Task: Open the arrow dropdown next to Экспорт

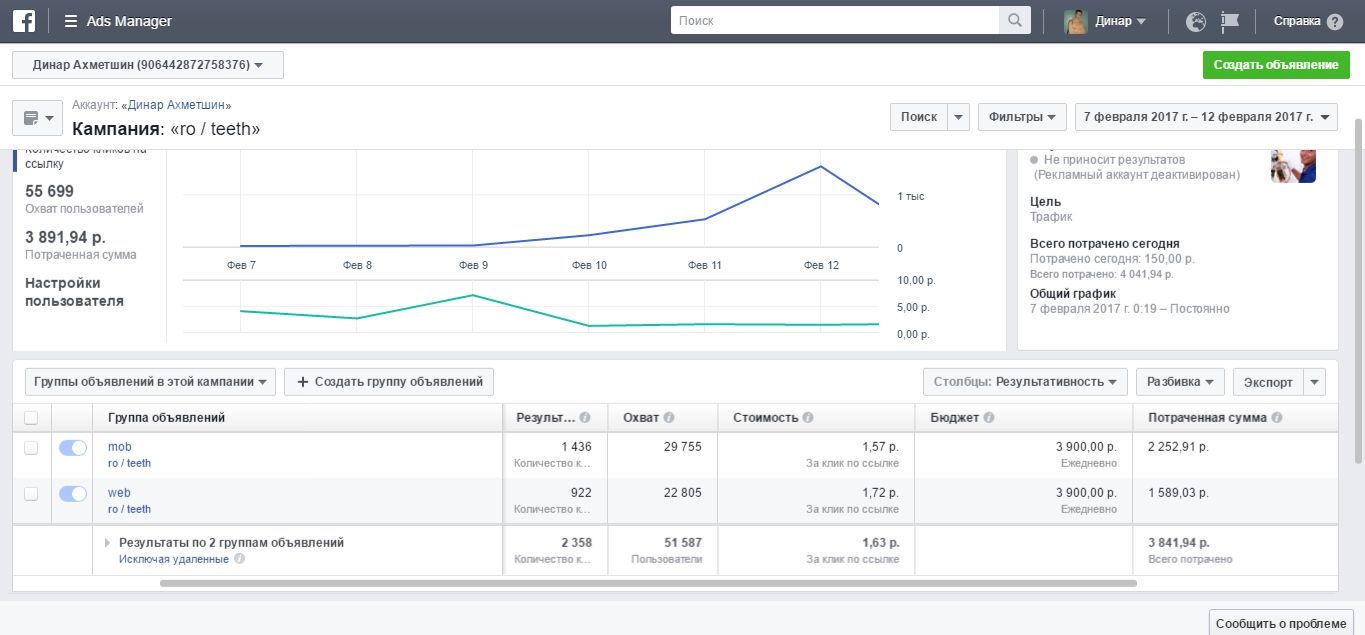Action: pos(1315,382)
